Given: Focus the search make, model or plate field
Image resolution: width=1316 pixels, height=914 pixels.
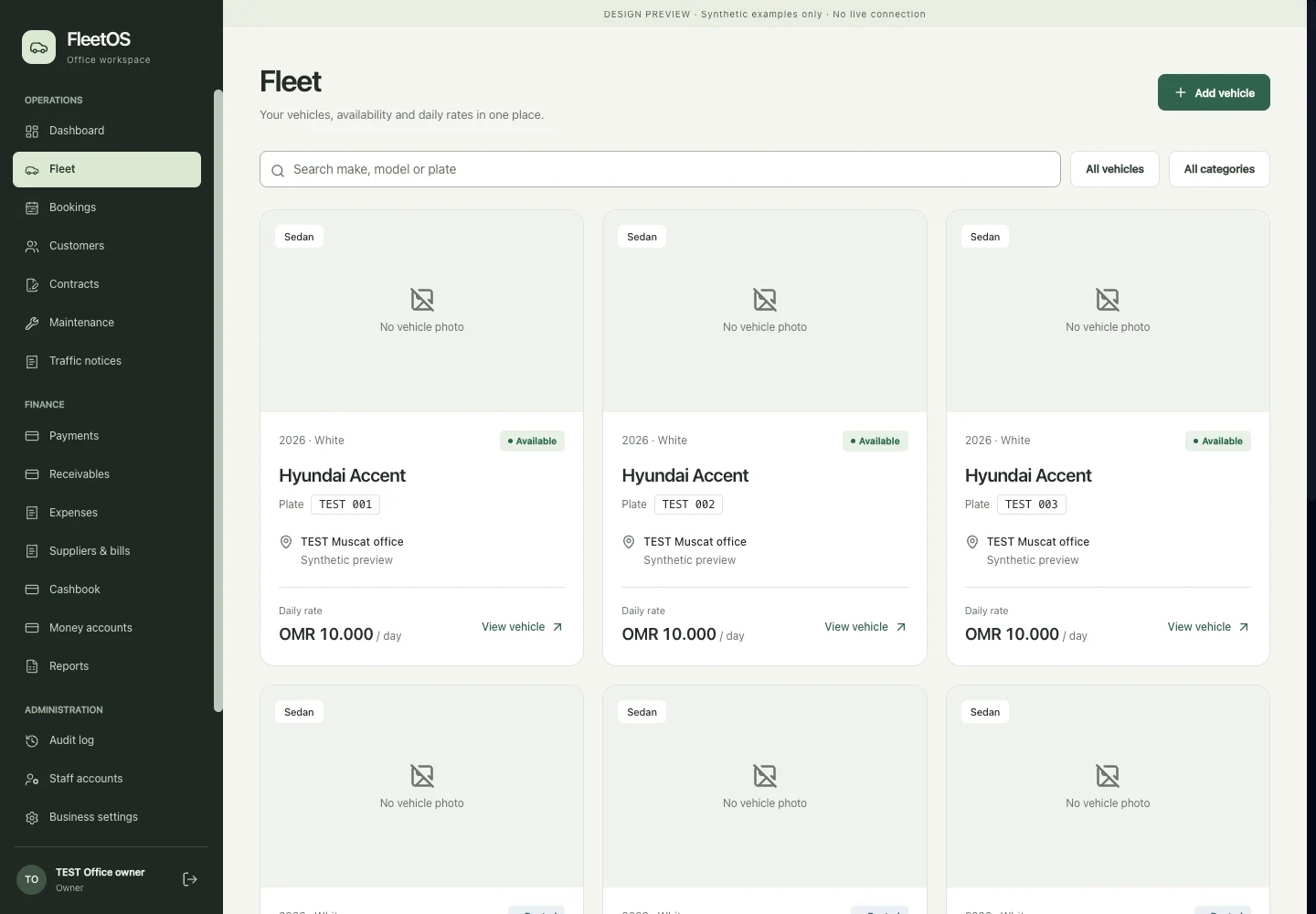Looking at the screenshot, I should pyautogui.click(x=660, y=169).
